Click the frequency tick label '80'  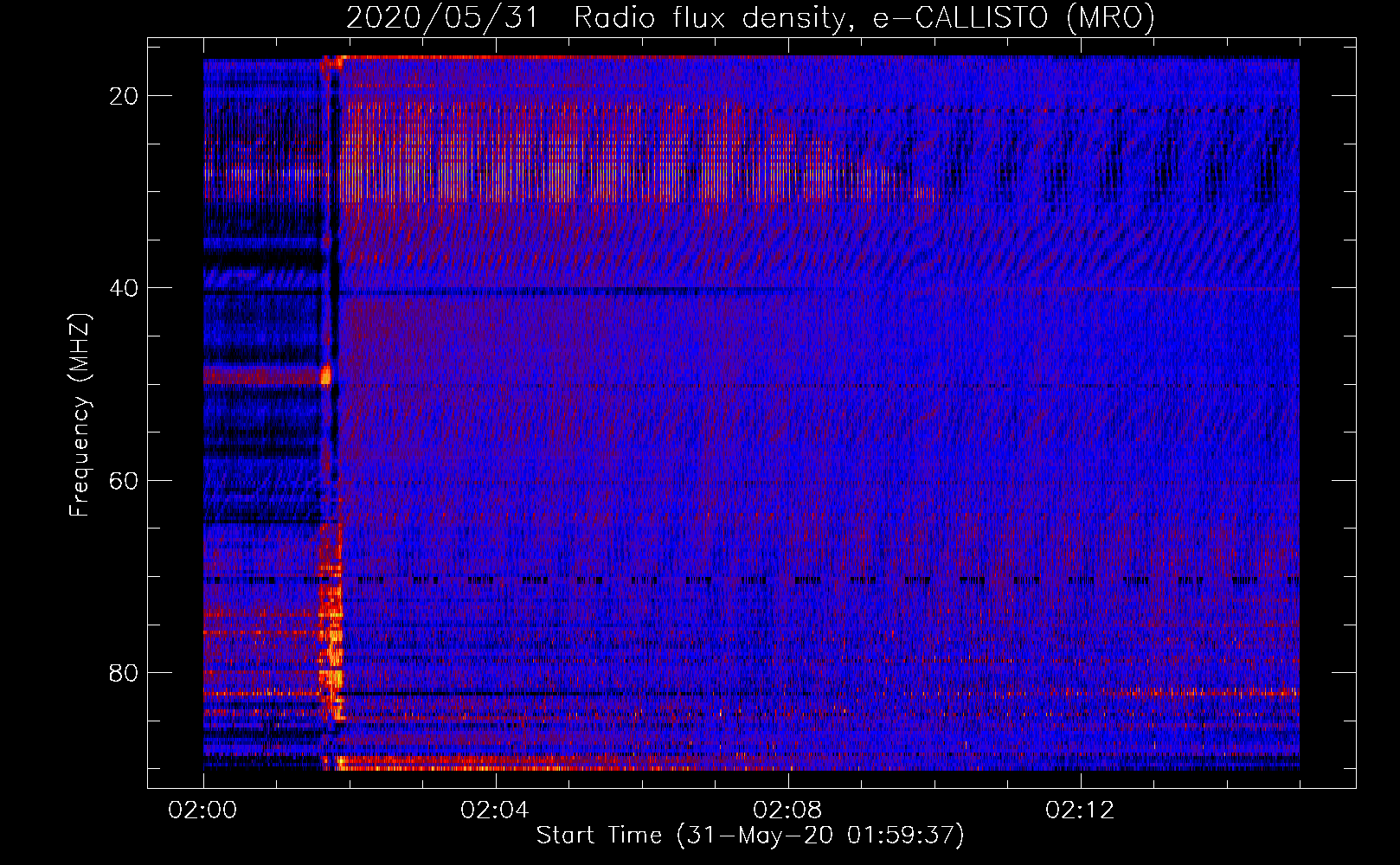pos(125,672)
